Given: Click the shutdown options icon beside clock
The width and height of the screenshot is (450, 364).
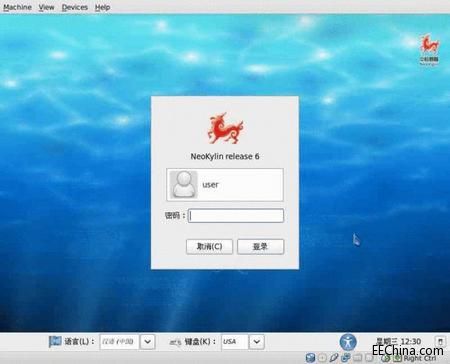Looking at the screenshot, I should 440,341.
